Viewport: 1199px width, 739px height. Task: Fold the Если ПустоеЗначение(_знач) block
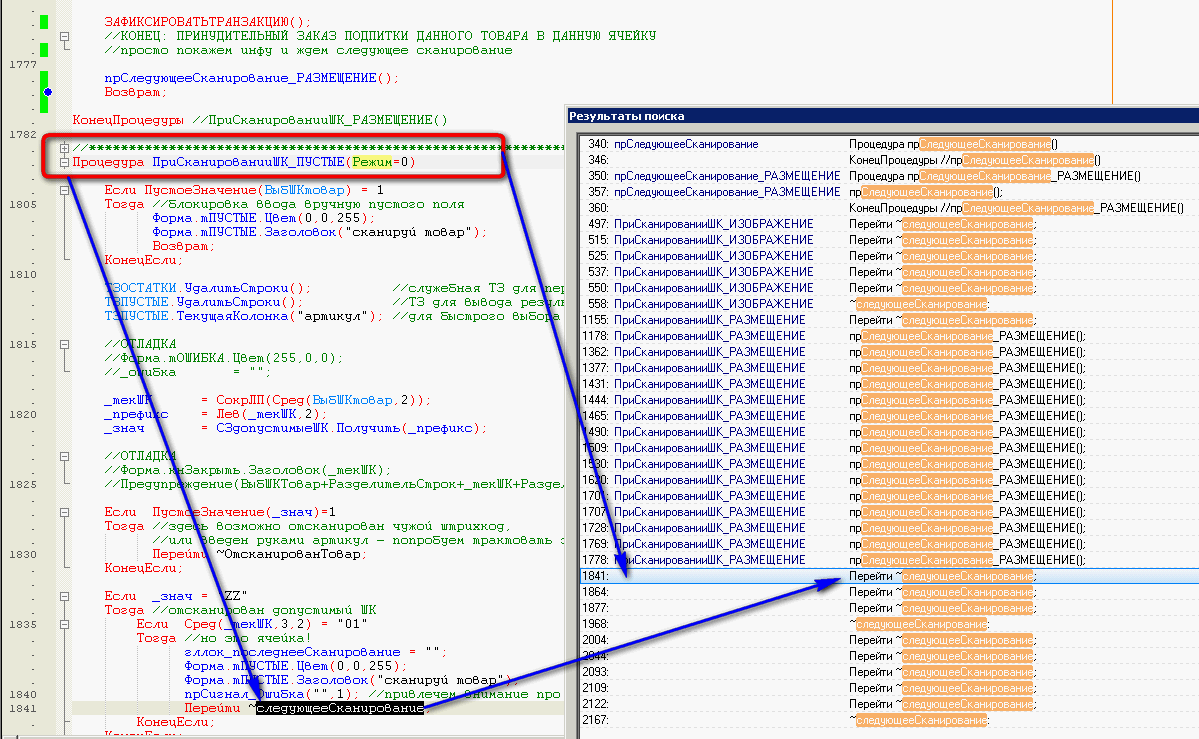coord(65,512)
